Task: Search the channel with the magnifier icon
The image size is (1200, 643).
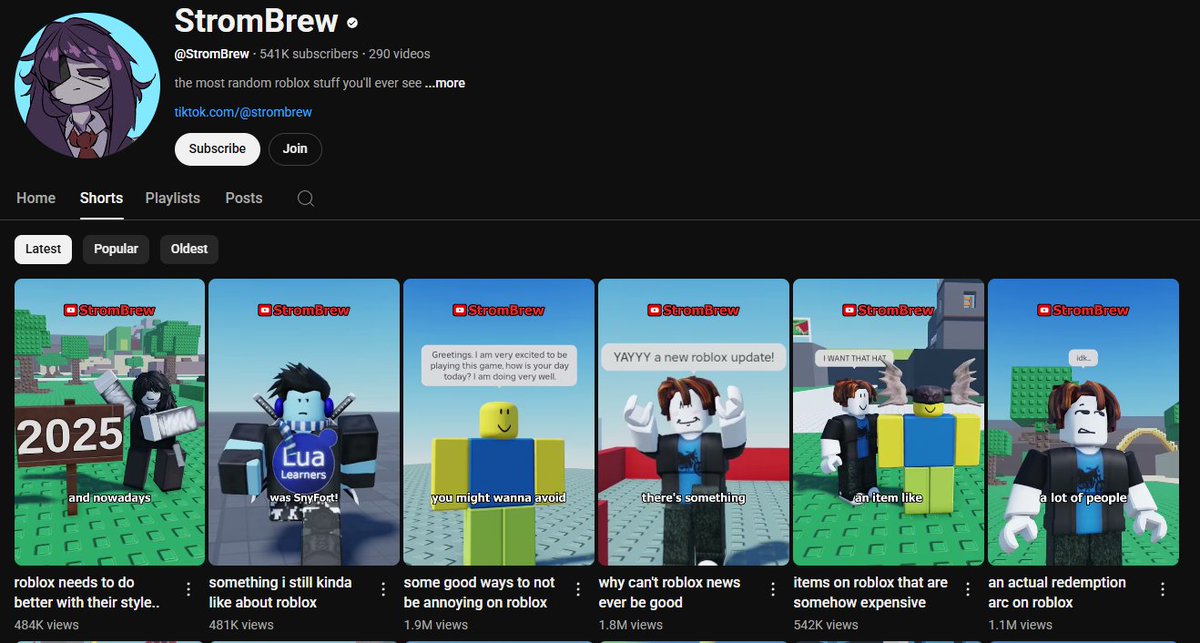Action: click(306, 198)
